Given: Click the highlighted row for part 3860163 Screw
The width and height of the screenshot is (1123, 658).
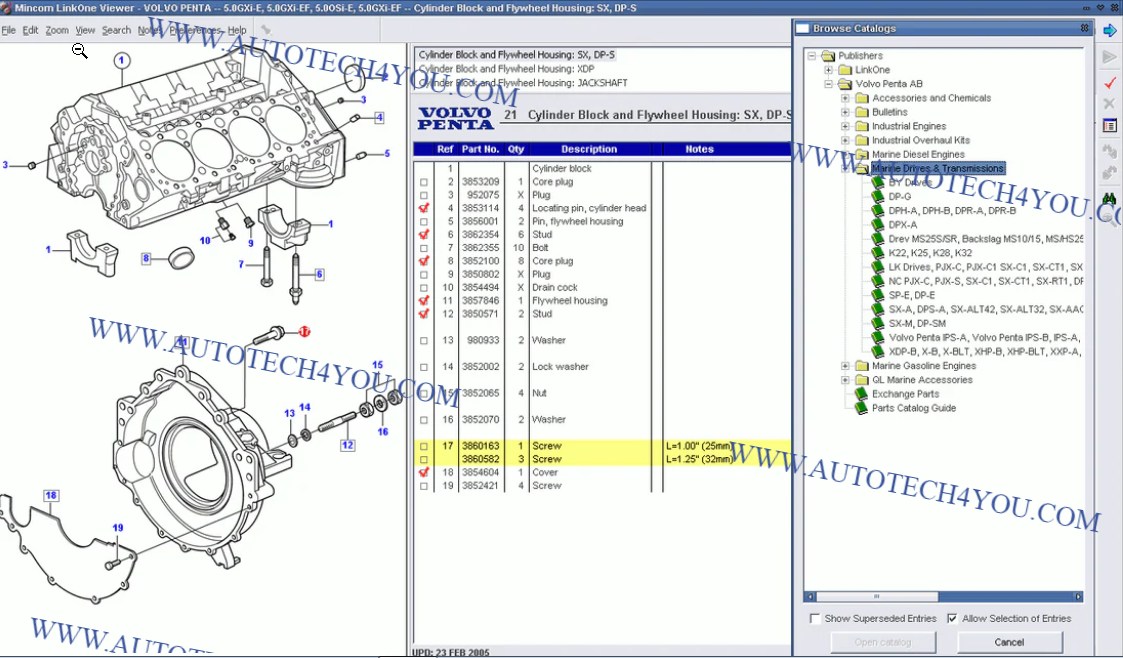Looking at the screenshot, I should [550, 445].
